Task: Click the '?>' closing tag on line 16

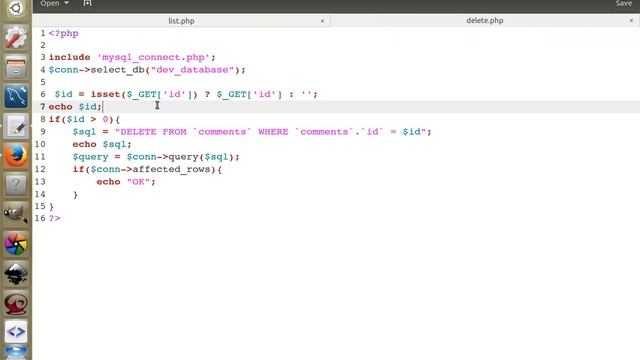Action: click(55, 218)
